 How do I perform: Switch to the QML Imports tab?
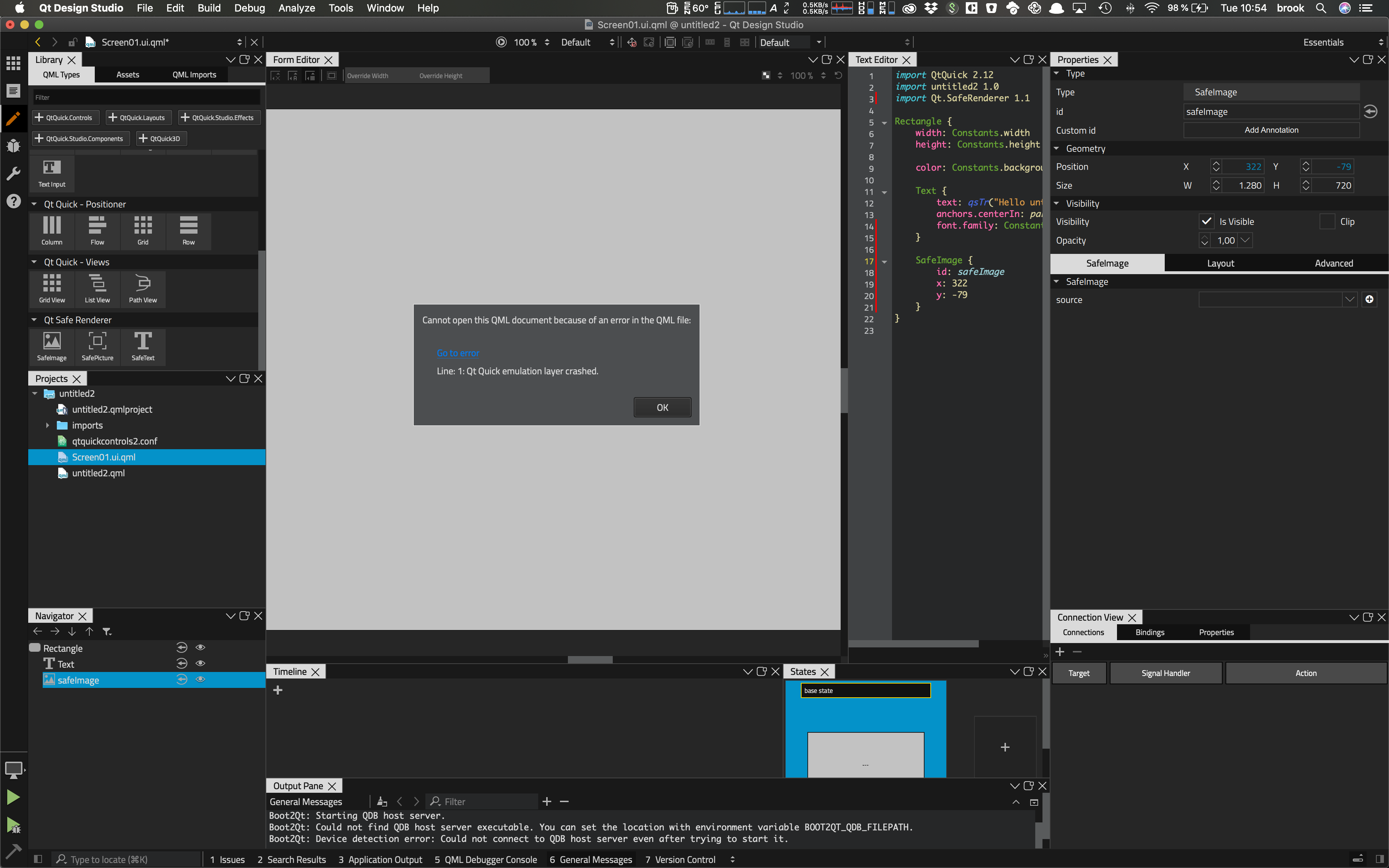point(195,75)
